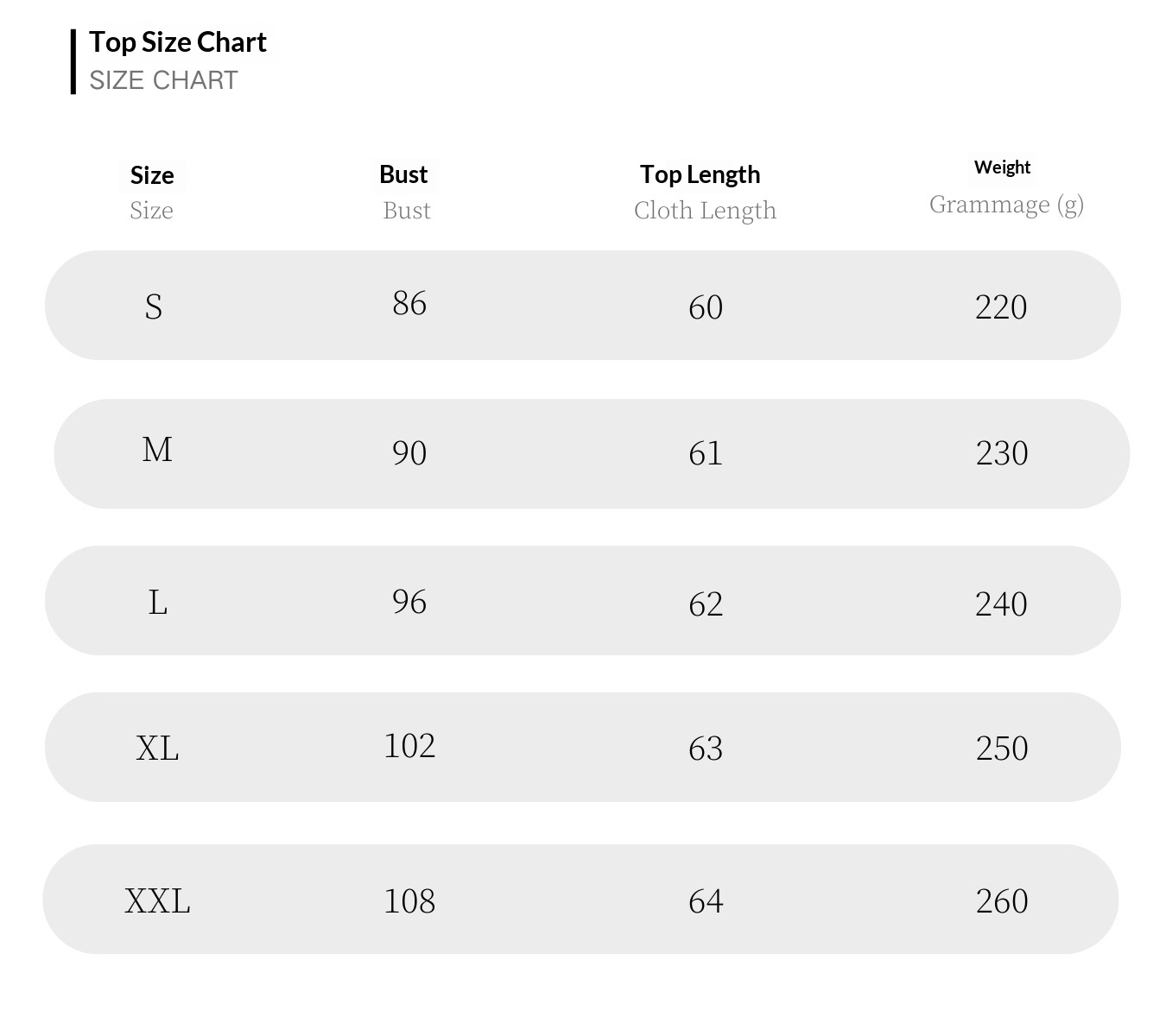
Task: Click bust value 102 in the XL row
Action: pyautogui.click(x=409, y=746)
